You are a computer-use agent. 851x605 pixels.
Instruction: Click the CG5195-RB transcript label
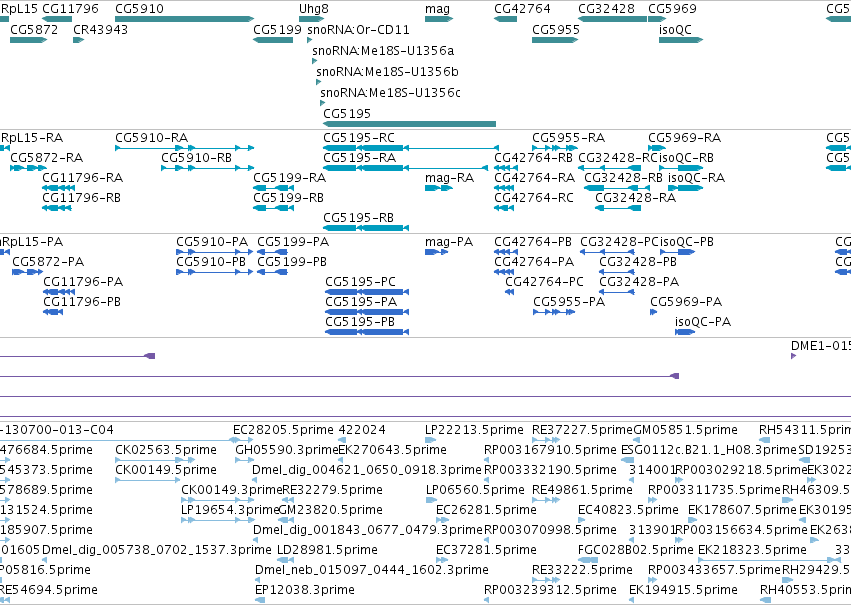point(358,218)
